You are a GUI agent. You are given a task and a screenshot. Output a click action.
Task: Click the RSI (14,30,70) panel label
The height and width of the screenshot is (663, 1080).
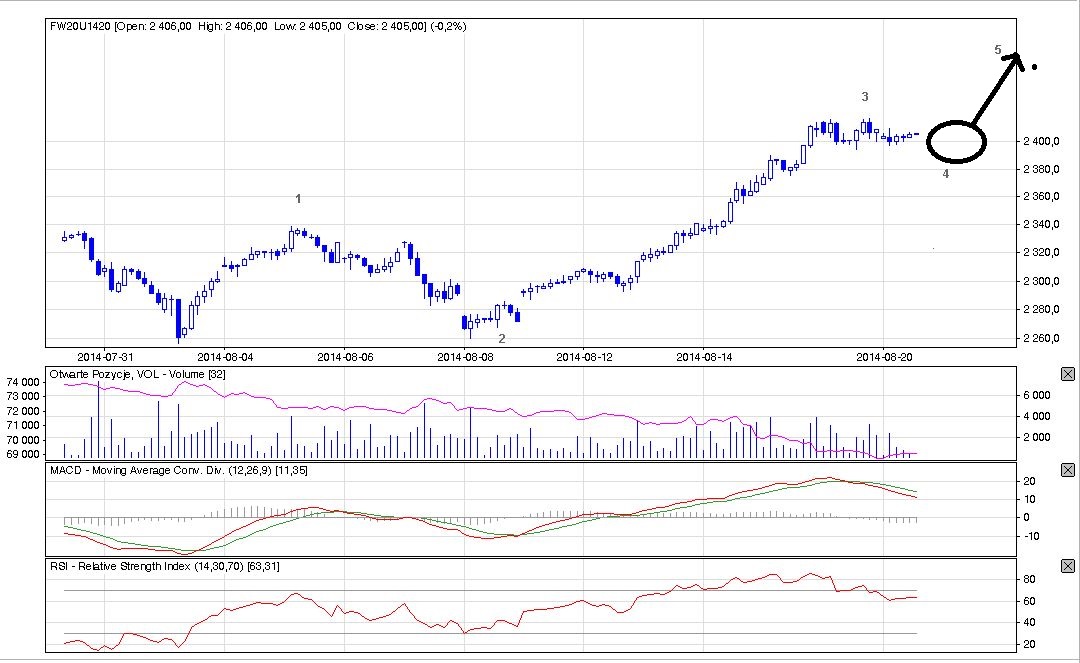pos(165,566)
